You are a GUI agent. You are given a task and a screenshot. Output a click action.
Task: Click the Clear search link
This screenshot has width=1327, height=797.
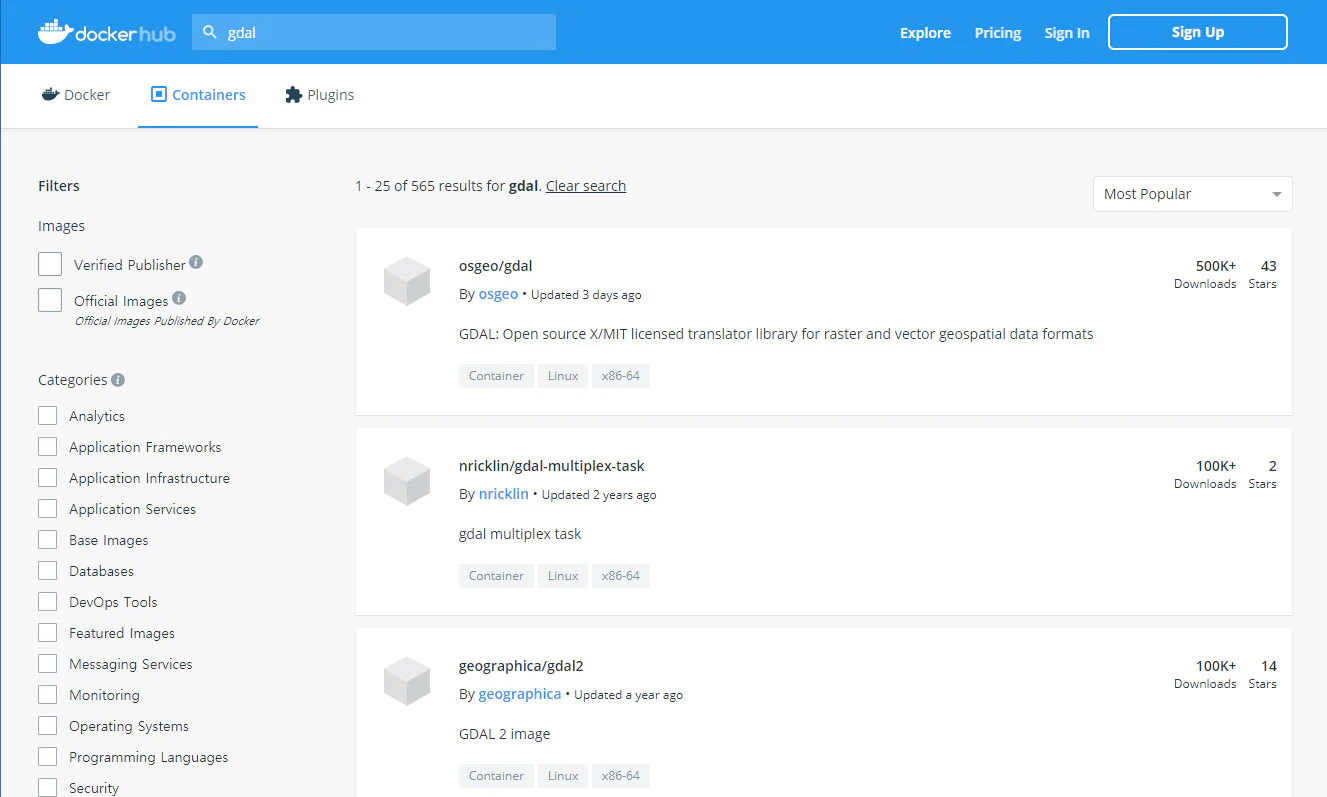pos(586,186)
